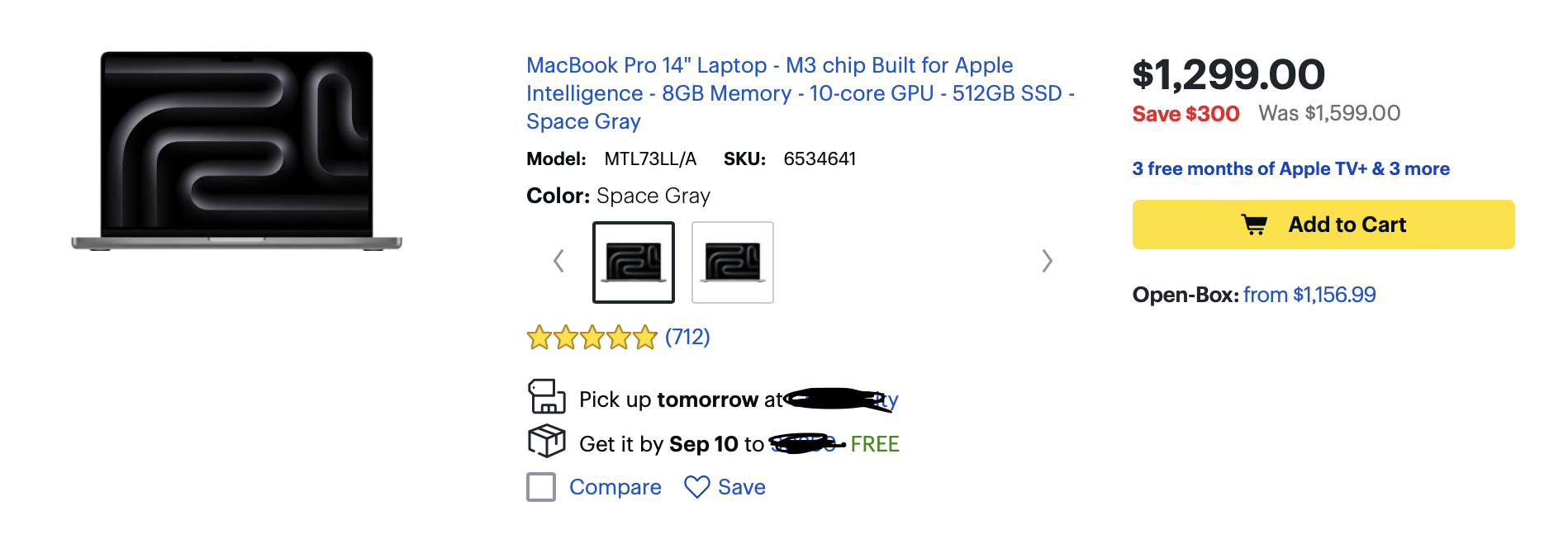Click the shipping box delivery icon

coord(546,441)
